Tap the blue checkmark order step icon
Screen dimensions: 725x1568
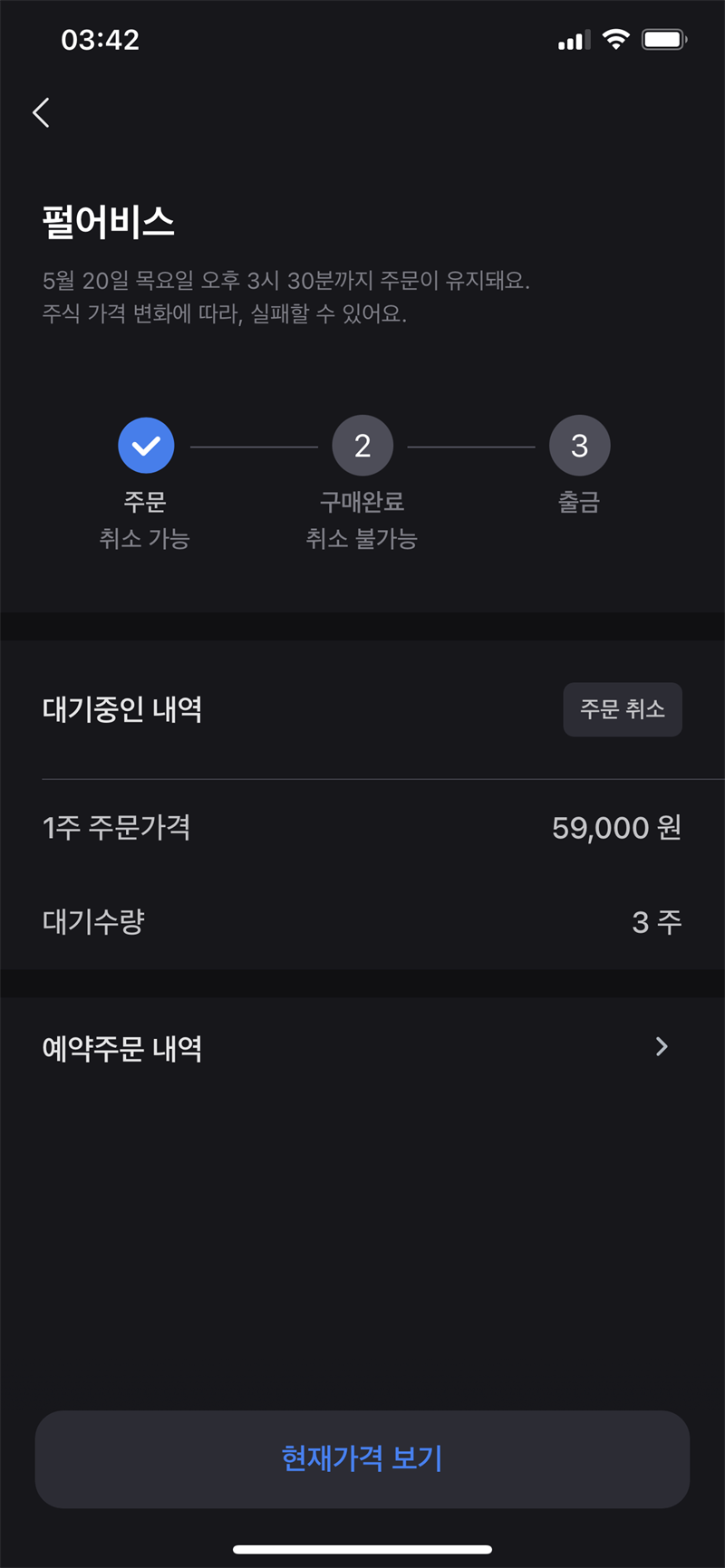pyautogui.click(x=146, y=446)
